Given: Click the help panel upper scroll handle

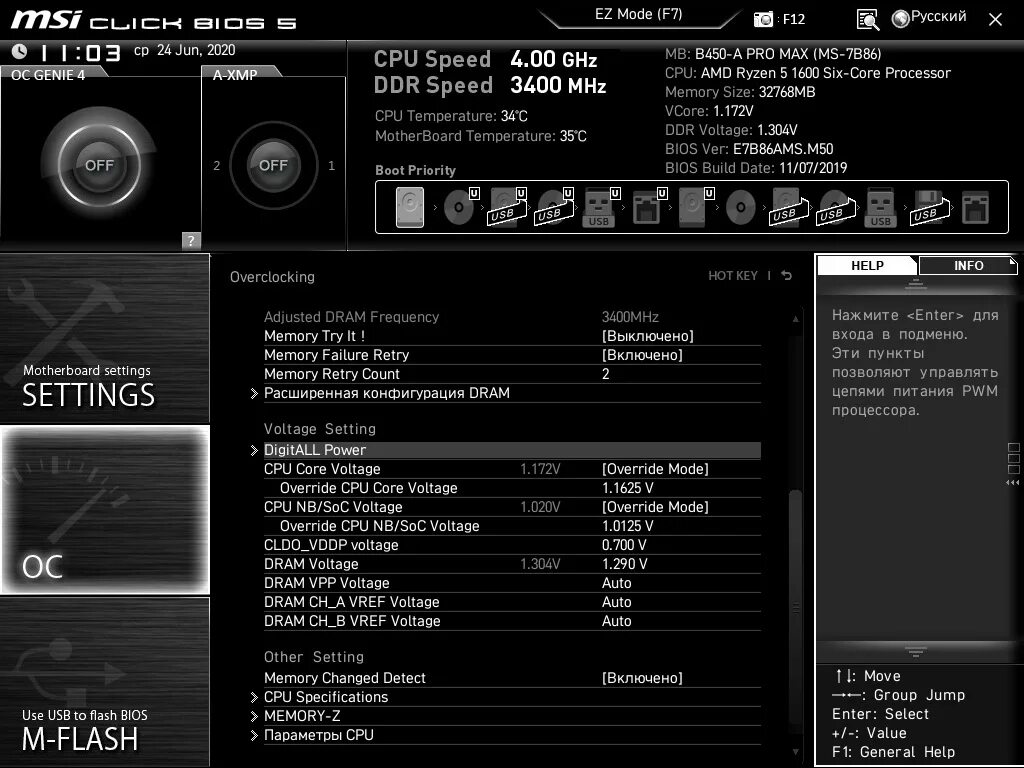Looking at the screenshot, I should 916,283.
